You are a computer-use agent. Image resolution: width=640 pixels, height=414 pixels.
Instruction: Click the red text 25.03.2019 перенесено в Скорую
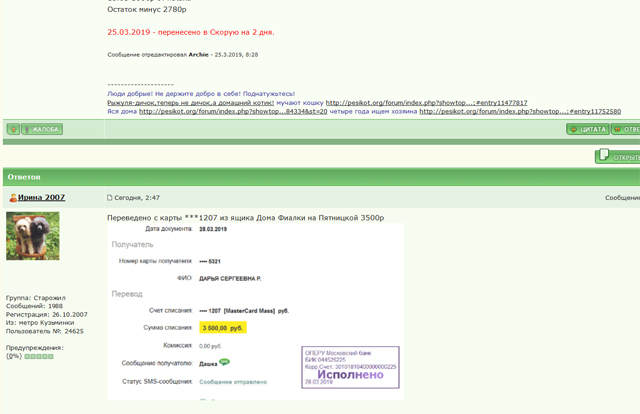(x=191, y=32)
